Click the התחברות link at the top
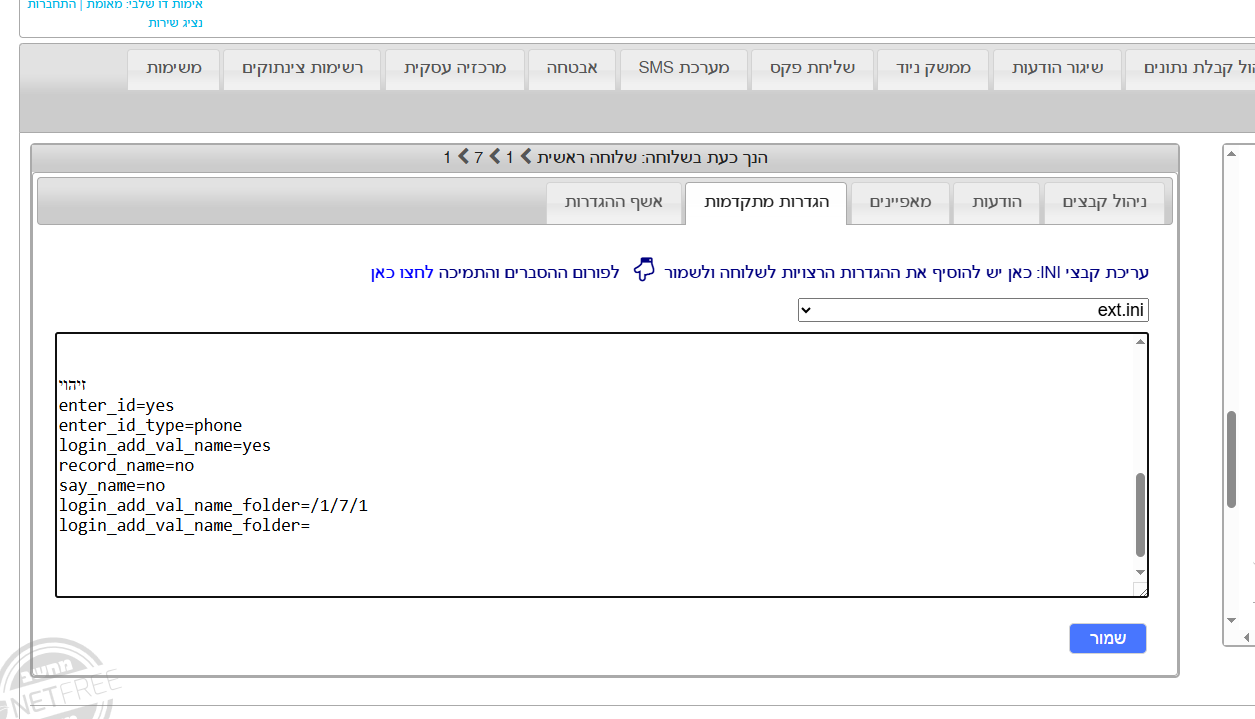Viewport: 1255px width, 719px height. [50, 6]
